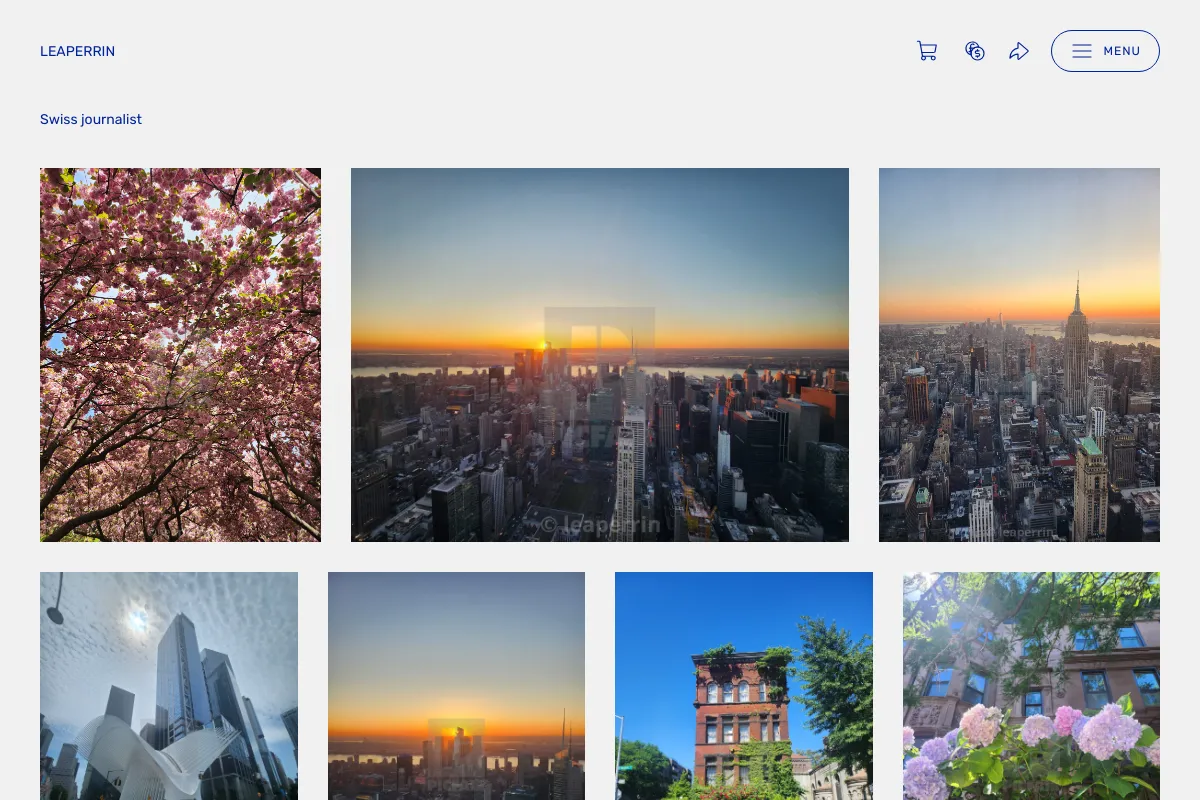Open the wide sunset skyline photo

(600, 355)
